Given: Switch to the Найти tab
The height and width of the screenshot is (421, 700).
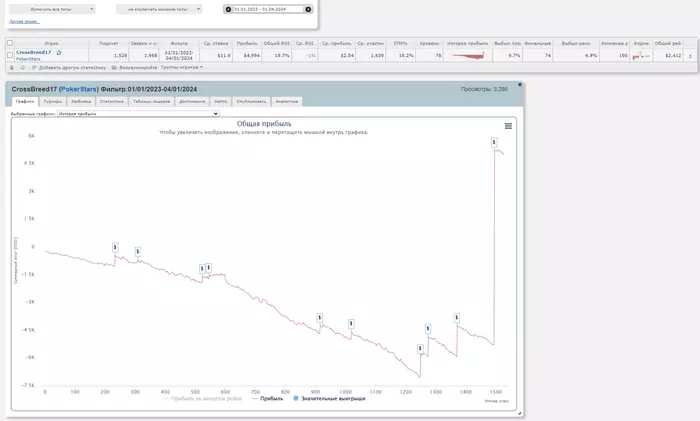Looking at the screenshot, I should 221,101.
